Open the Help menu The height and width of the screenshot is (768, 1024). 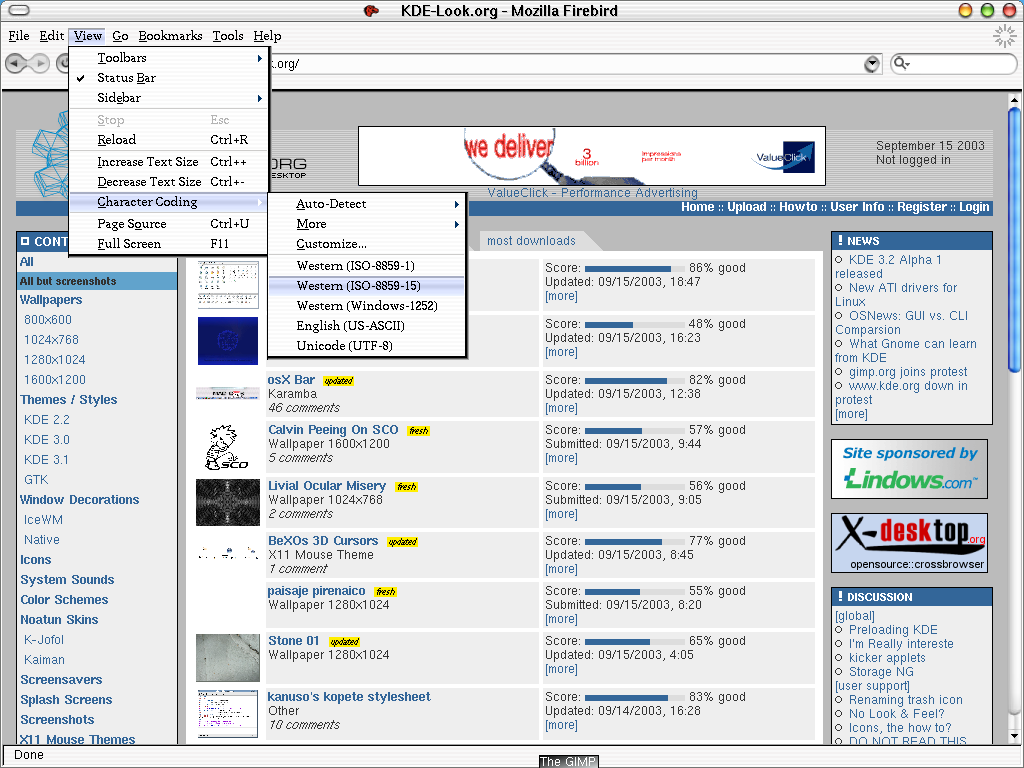coord(267,36)
